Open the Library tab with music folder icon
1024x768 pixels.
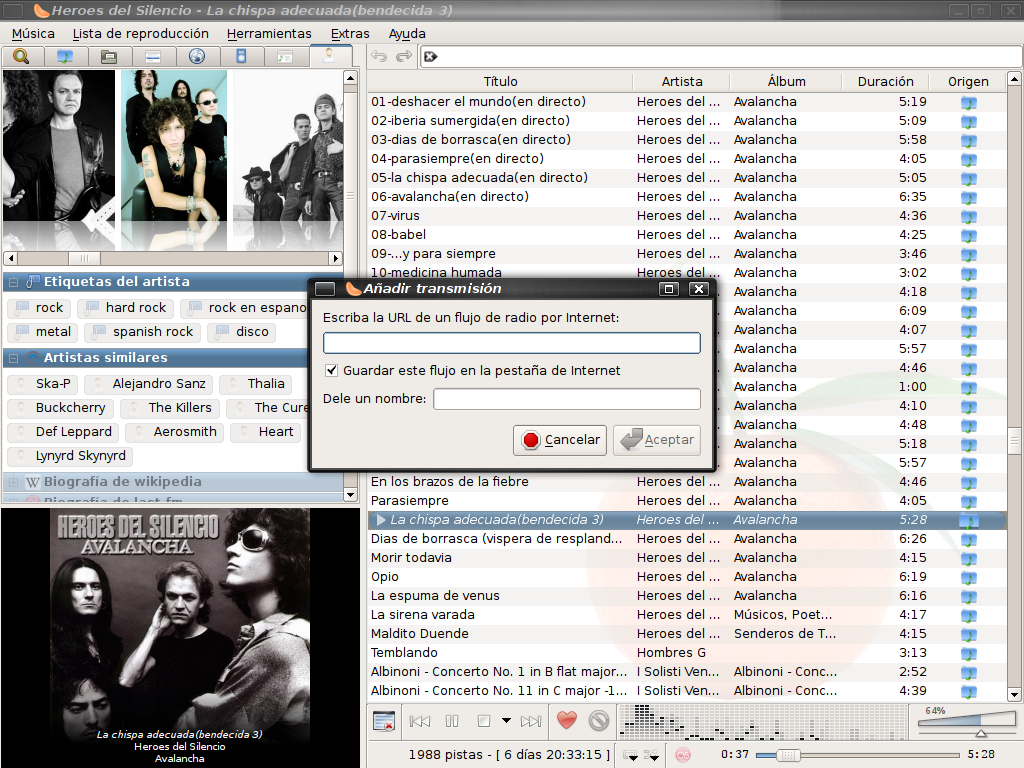click(x=65, y=57)
